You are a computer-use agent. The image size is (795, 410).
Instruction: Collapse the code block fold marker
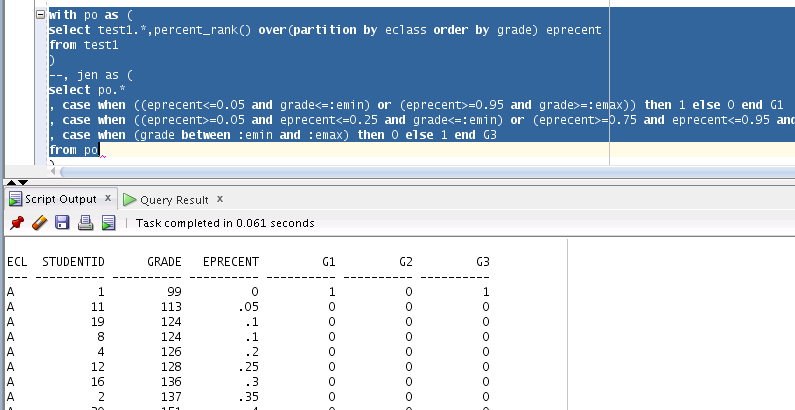tap(41, 15)
